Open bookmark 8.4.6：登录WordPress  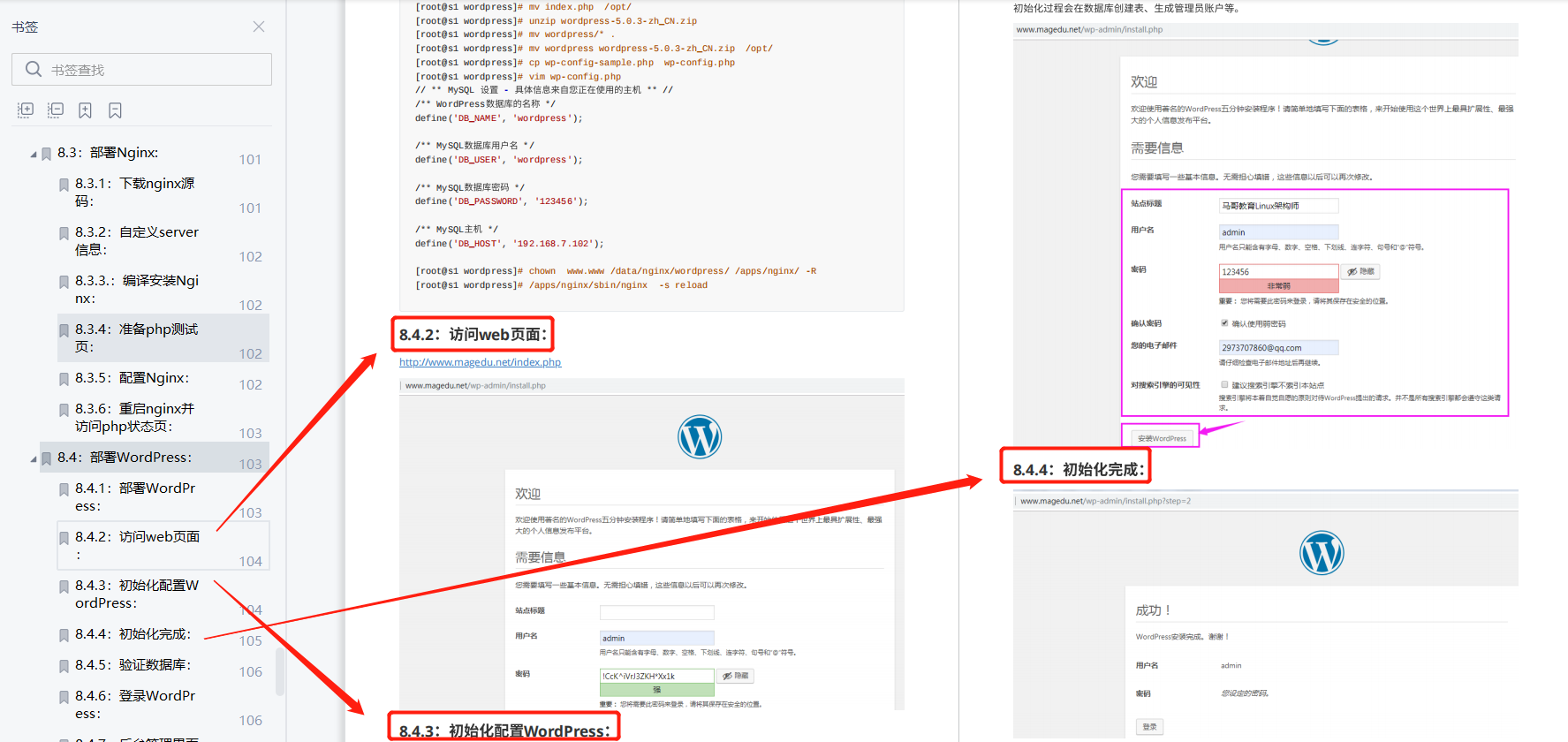point(135,704)
